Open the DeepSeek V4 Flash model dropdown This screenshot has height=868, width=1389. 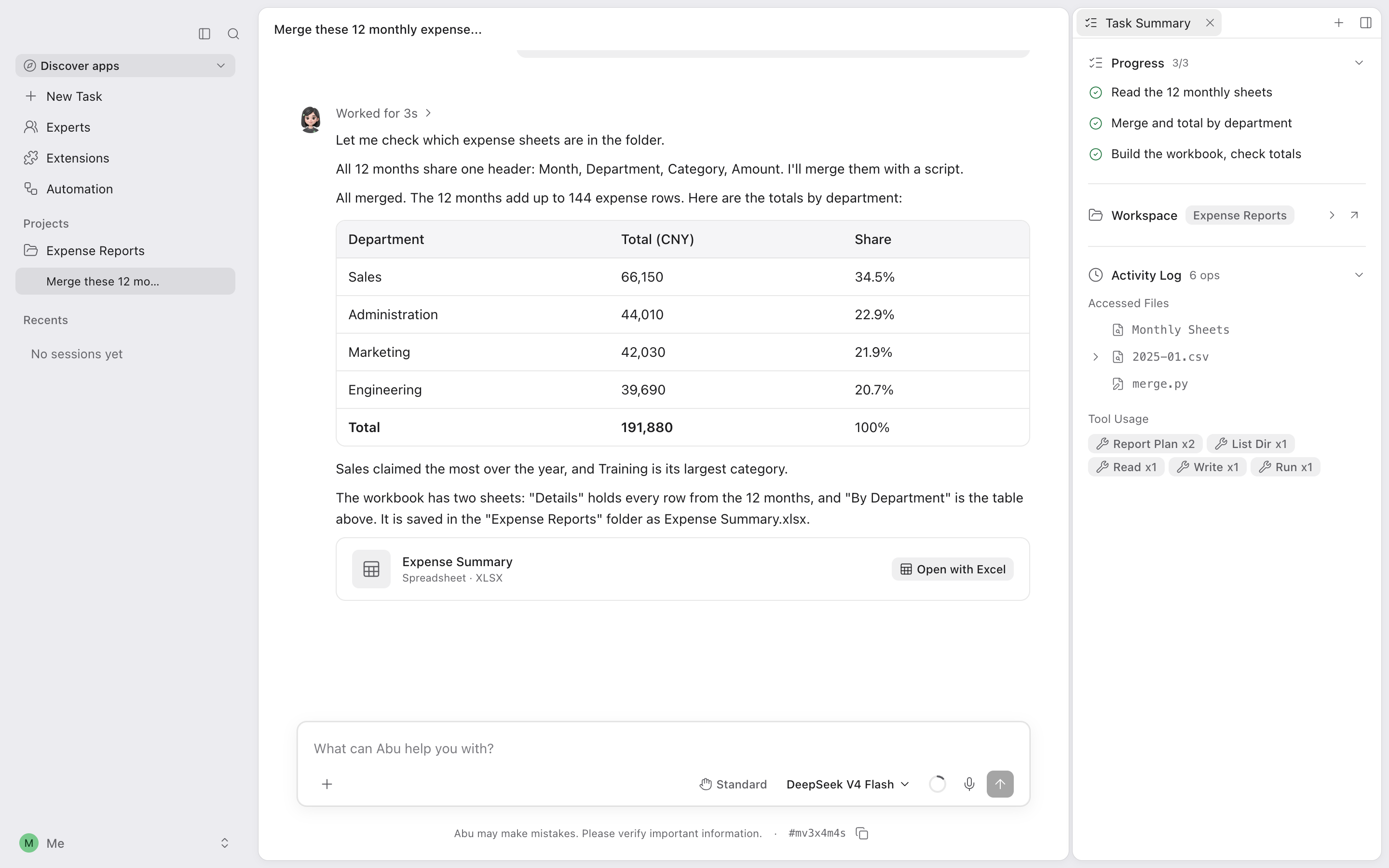click(848, 784)
